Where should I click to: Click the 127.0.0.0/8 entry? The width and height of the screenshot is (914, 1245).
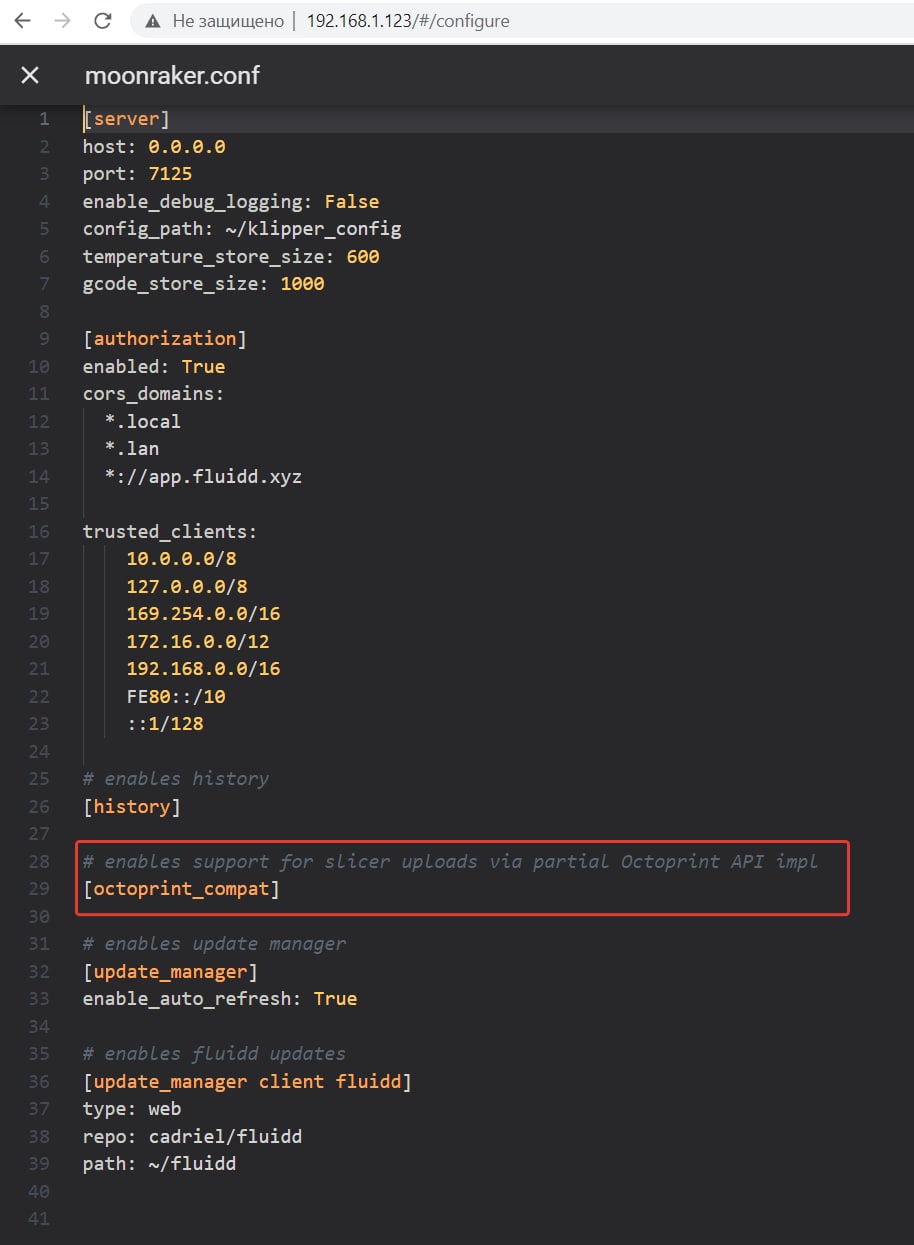187,586
